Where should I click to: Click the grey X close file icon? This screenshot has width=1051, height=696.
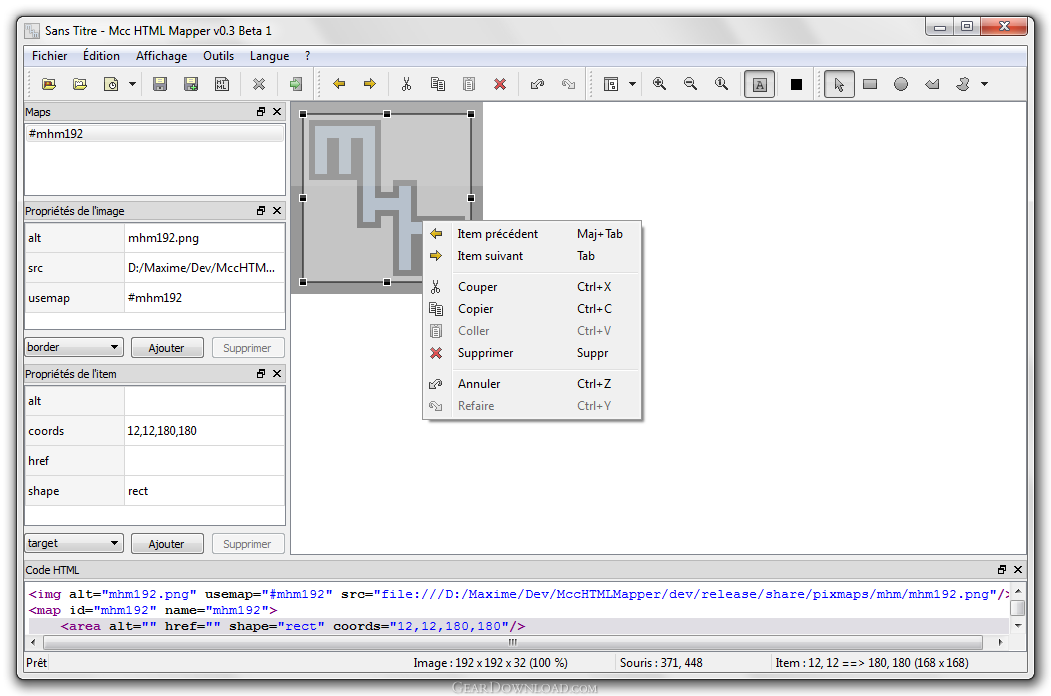[x=259, y=84]
